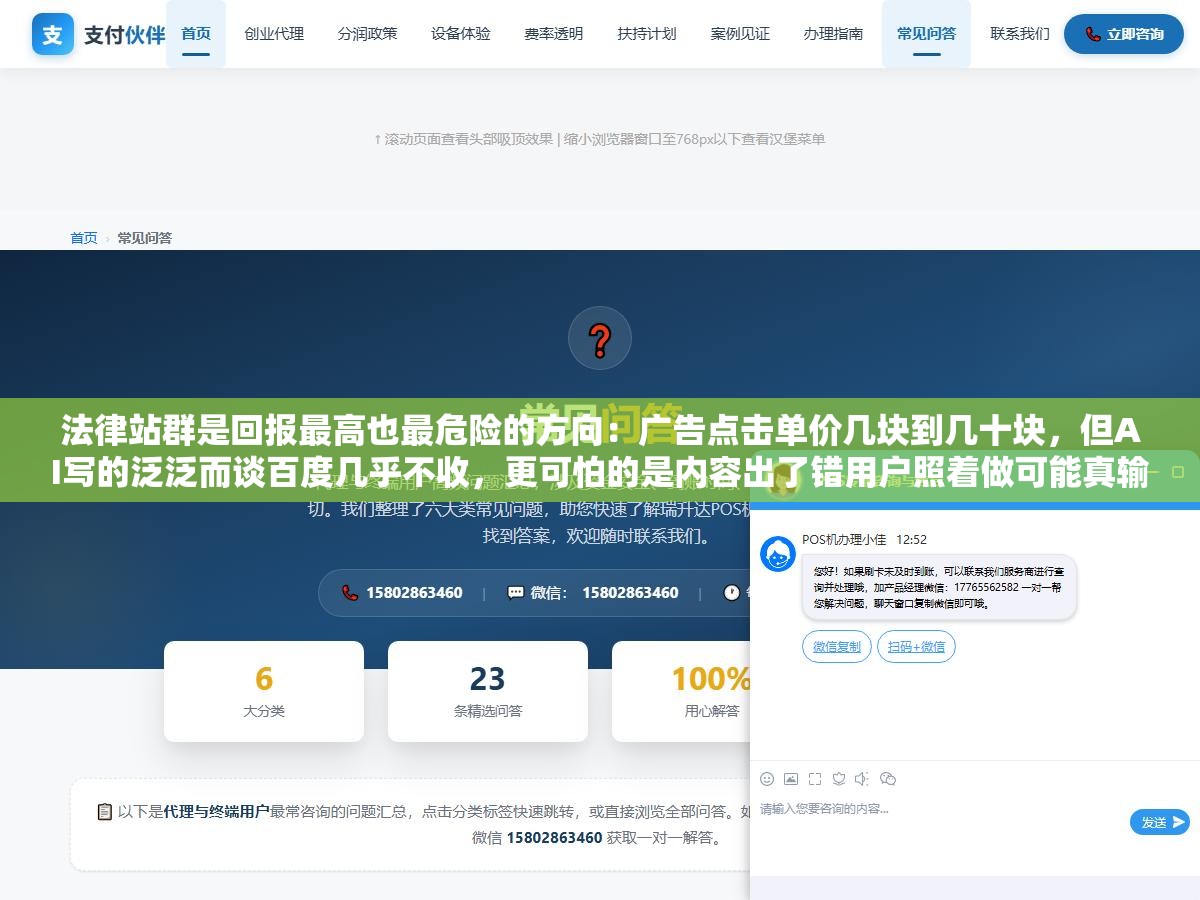Select 常见问答 in top navigation

pyautogui.click(x=926, y=34)
